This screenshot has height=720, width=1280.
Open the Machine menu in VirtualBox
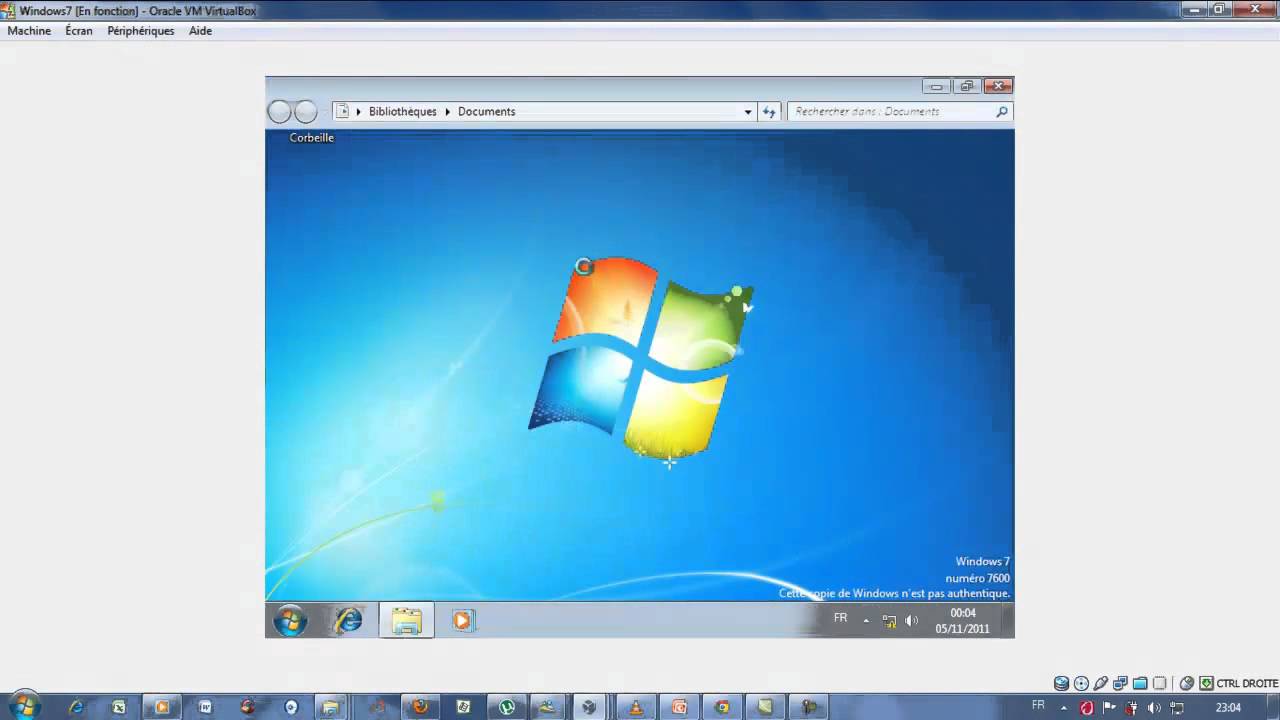[29, 31]
